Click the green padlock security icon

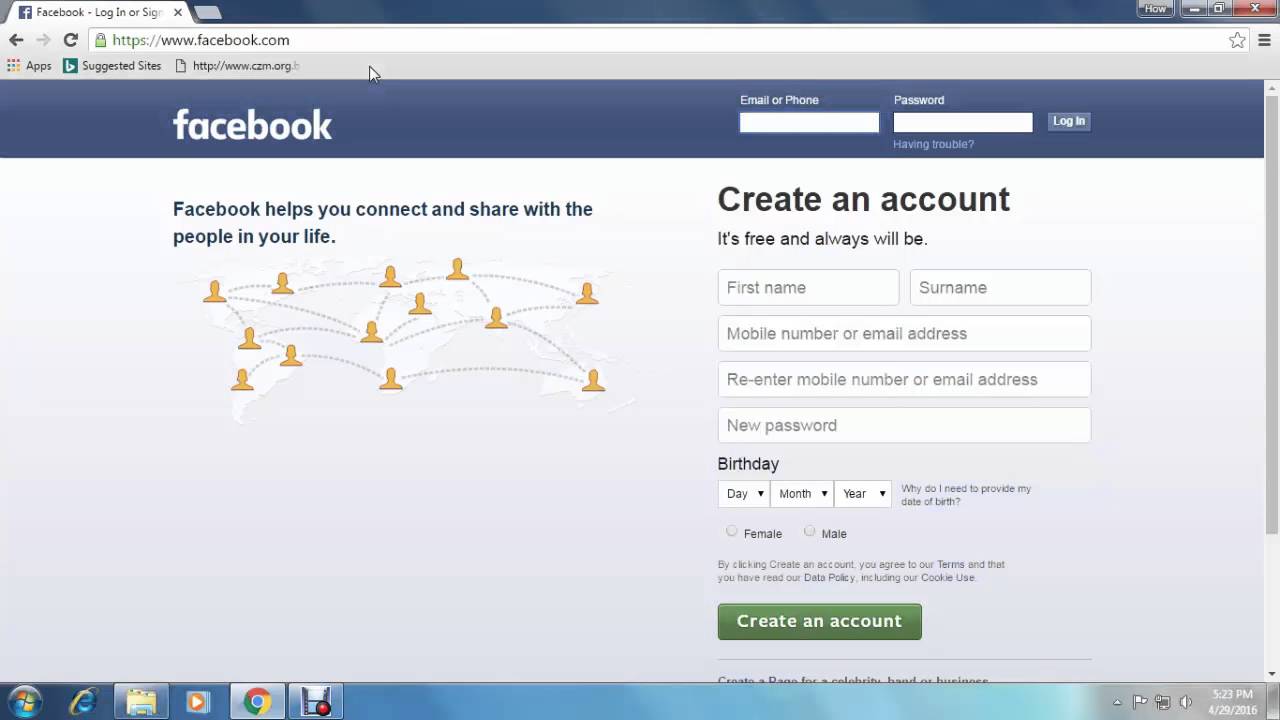[100, 40]
